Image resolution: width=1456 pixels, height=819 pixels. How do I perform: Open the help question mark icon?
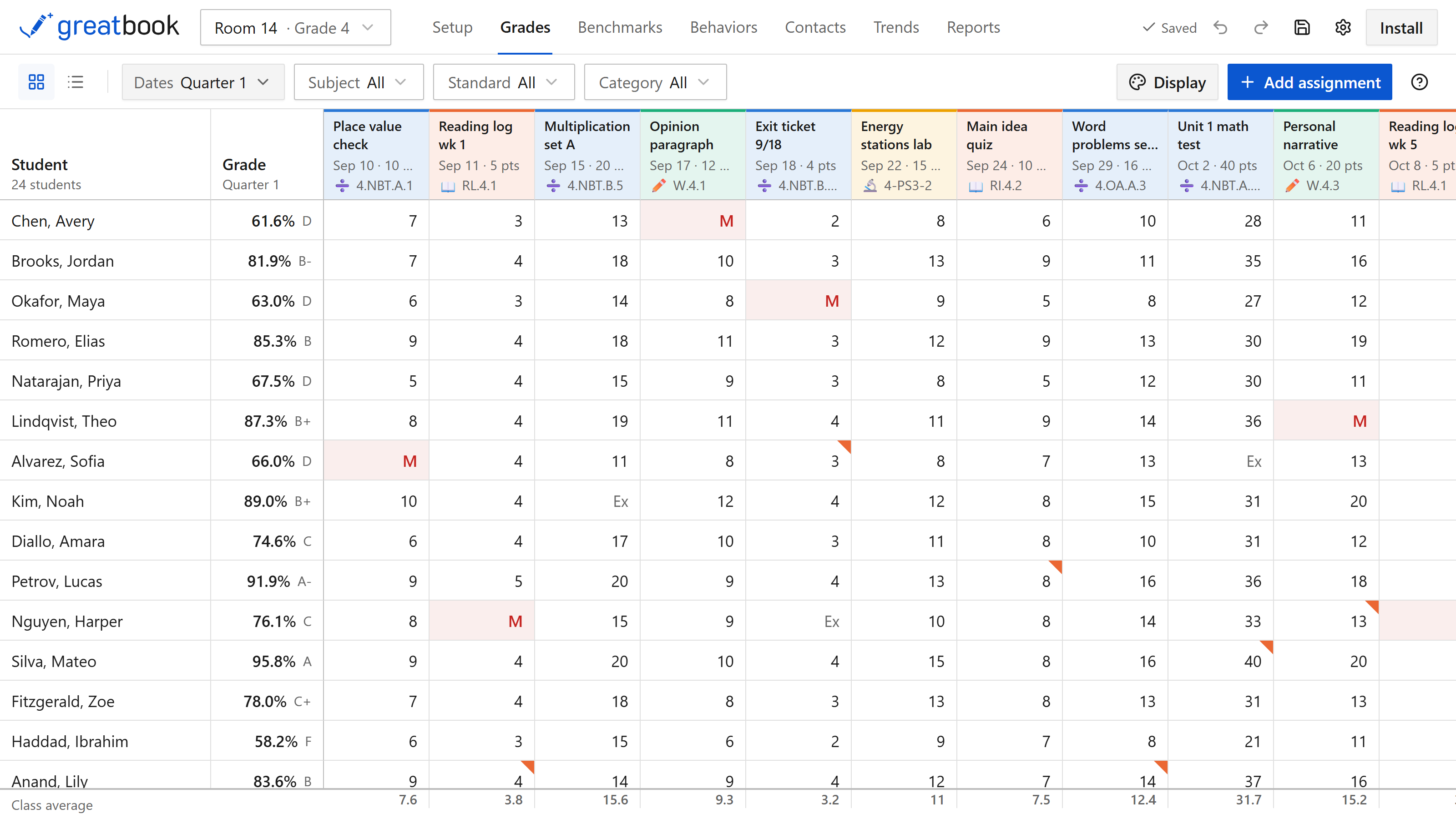[x=1419, y=82]
